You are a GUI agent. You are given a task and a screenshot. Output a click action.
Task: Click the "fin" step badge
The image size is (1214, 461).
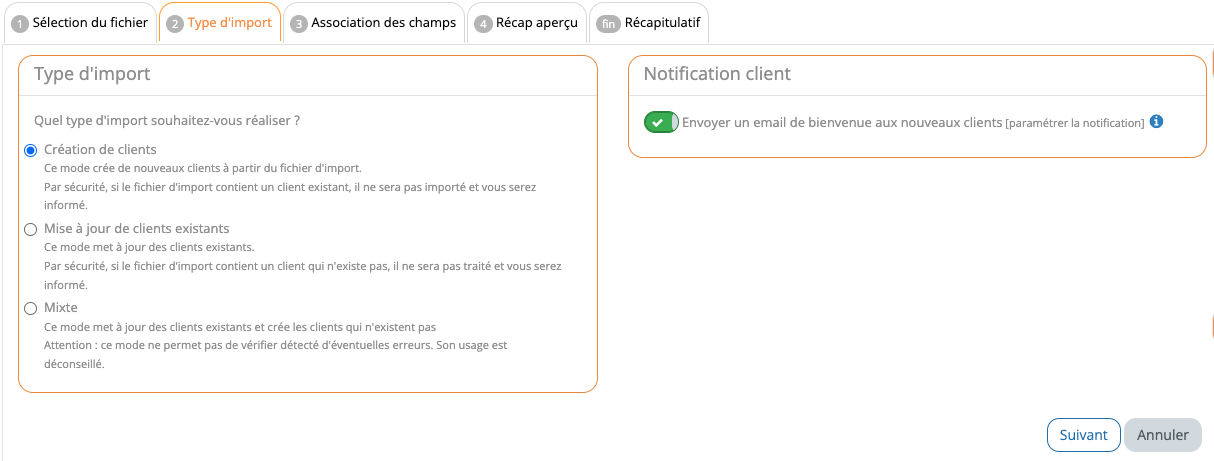tap(608, 23)
